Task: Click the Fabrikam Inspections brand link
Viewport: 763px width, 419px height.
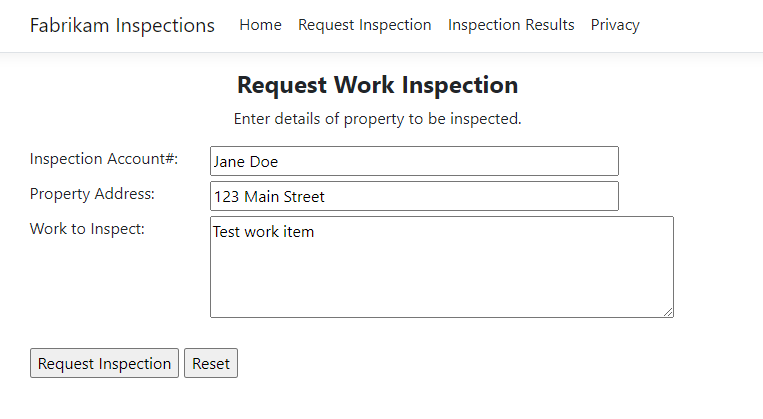Action: [x=122, y=25]
